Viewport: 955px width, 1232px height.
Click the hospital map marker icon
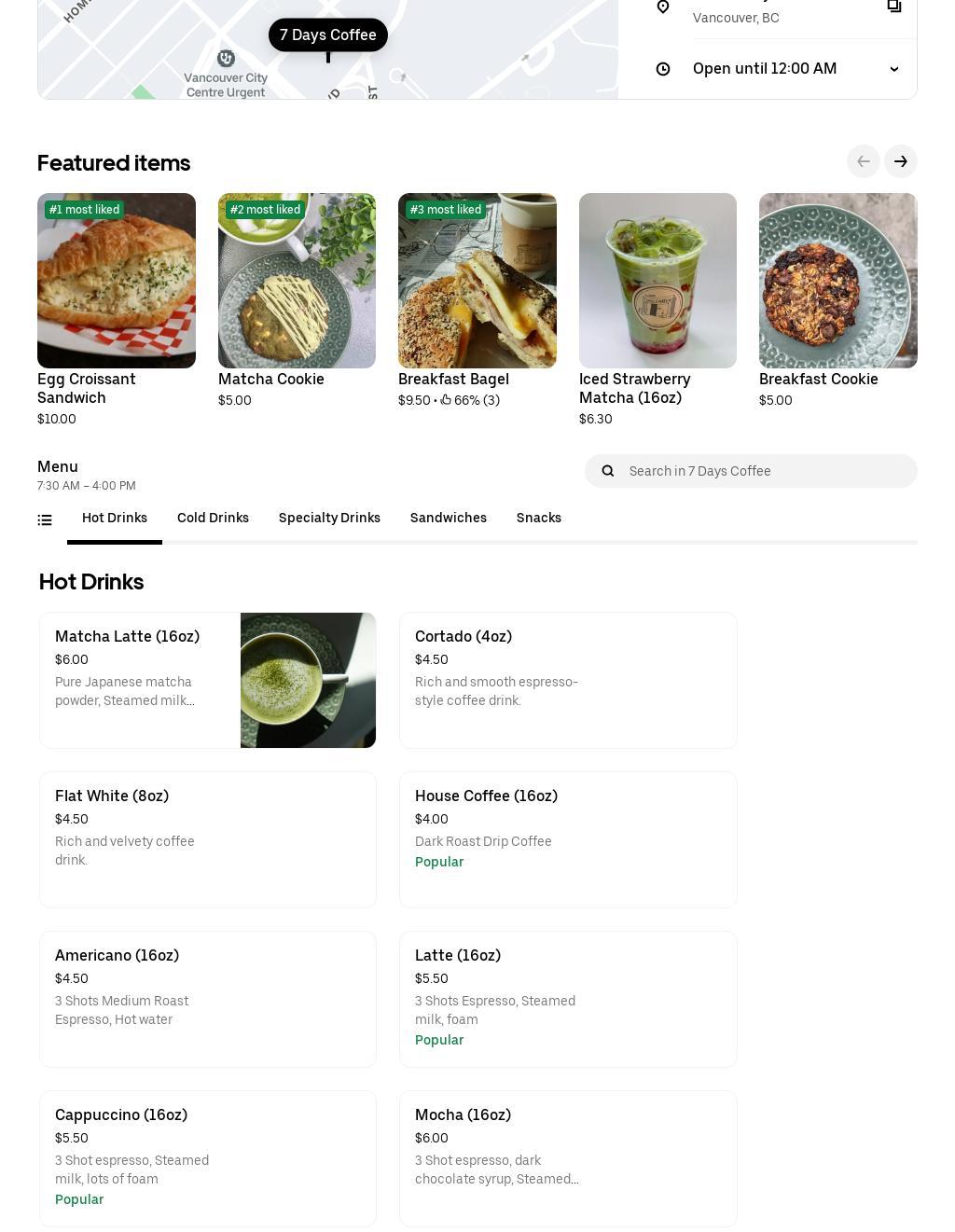pos(226,59)
